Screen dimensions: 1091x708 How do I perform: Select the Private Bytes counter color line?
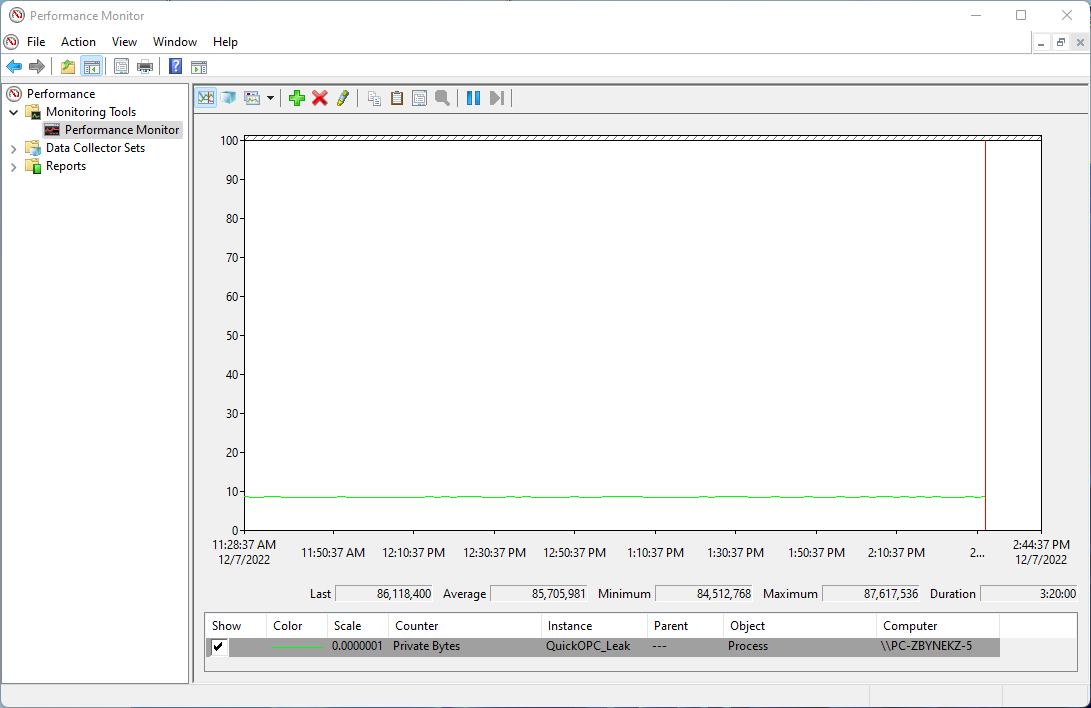pyautogui.click(x=297, y=647)
